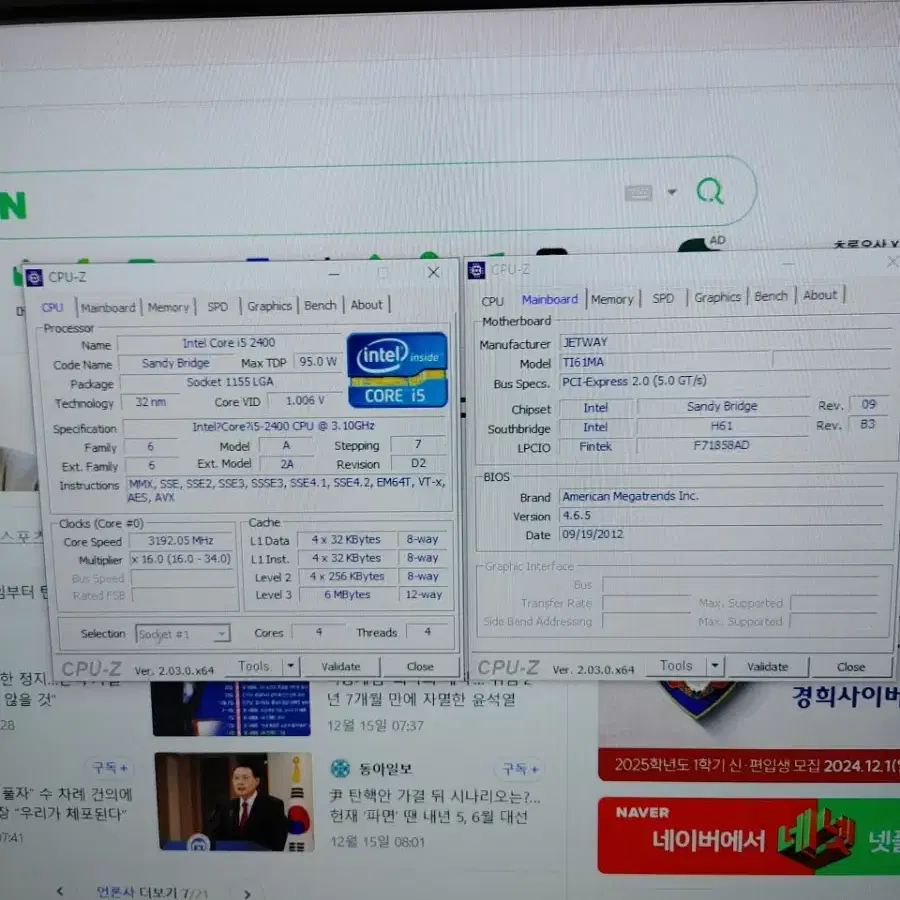
Task: Click the F71858AD LPCIO value
Action: click(721, 445)
